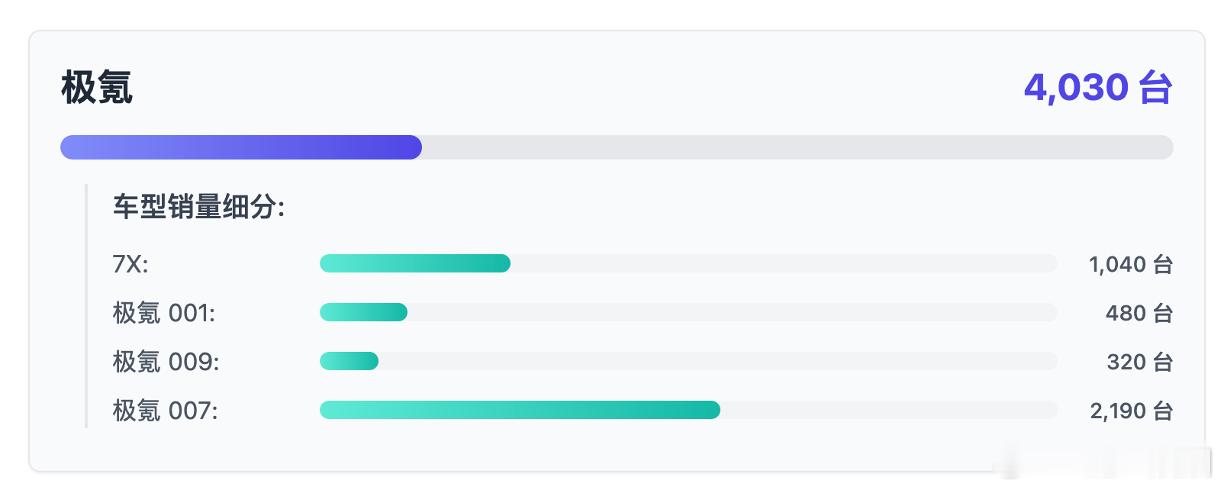
Task: Open the 极氪 007 model label
Action: [165, 410]
